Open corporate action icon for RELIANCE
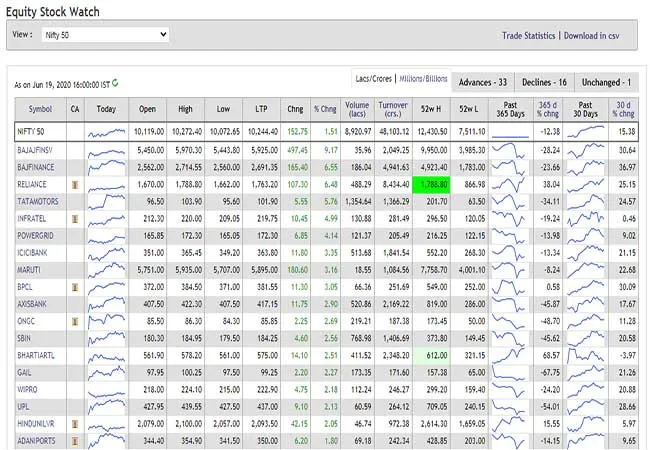The image size is (650, 450). [x=75, y=185]
